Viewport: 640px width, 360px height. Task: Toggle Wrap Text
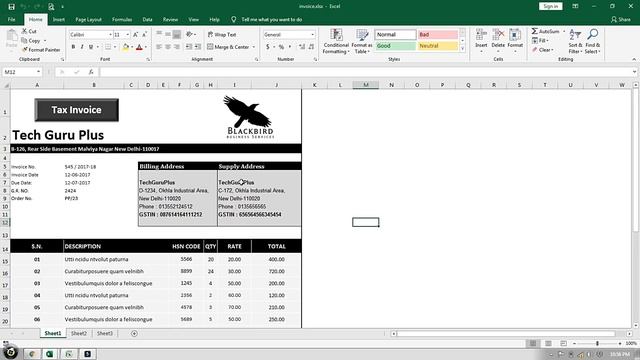(x=222, y=35)
